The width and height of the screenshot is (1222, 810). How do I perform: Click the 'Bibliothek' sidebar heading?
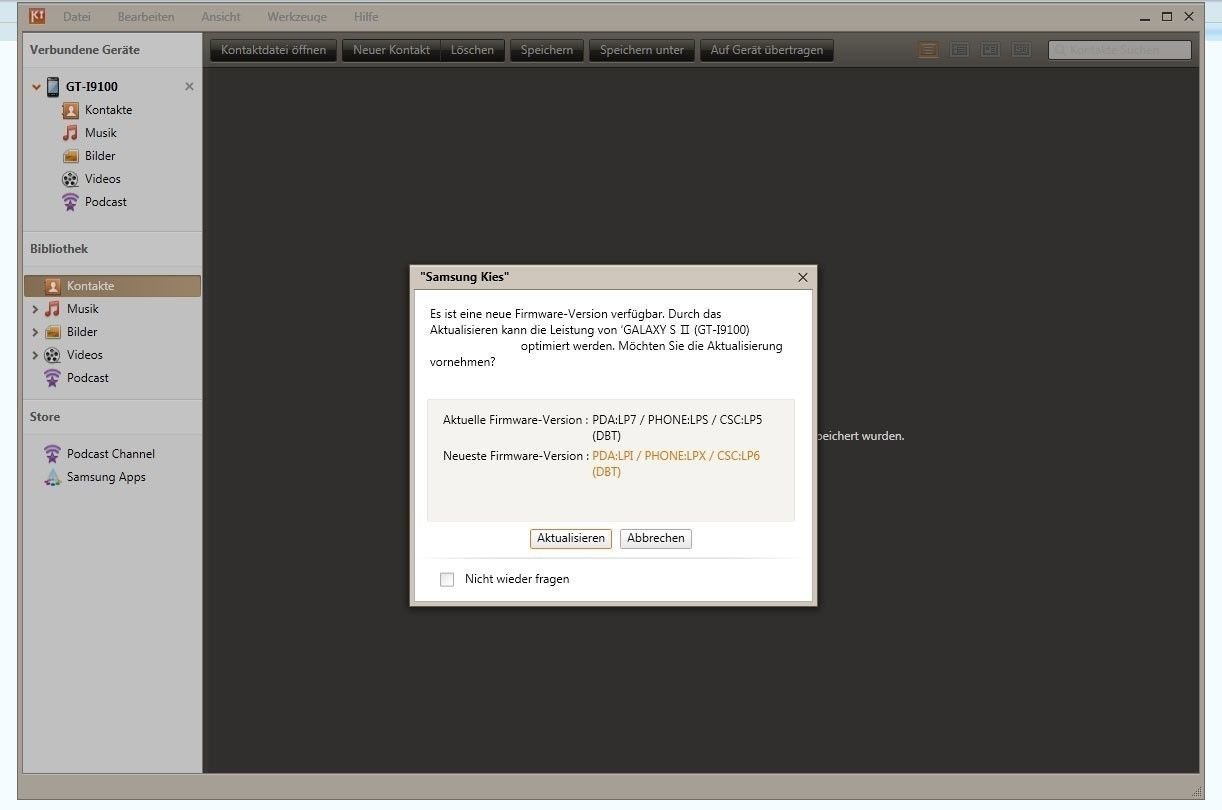[x=59, y=249]
